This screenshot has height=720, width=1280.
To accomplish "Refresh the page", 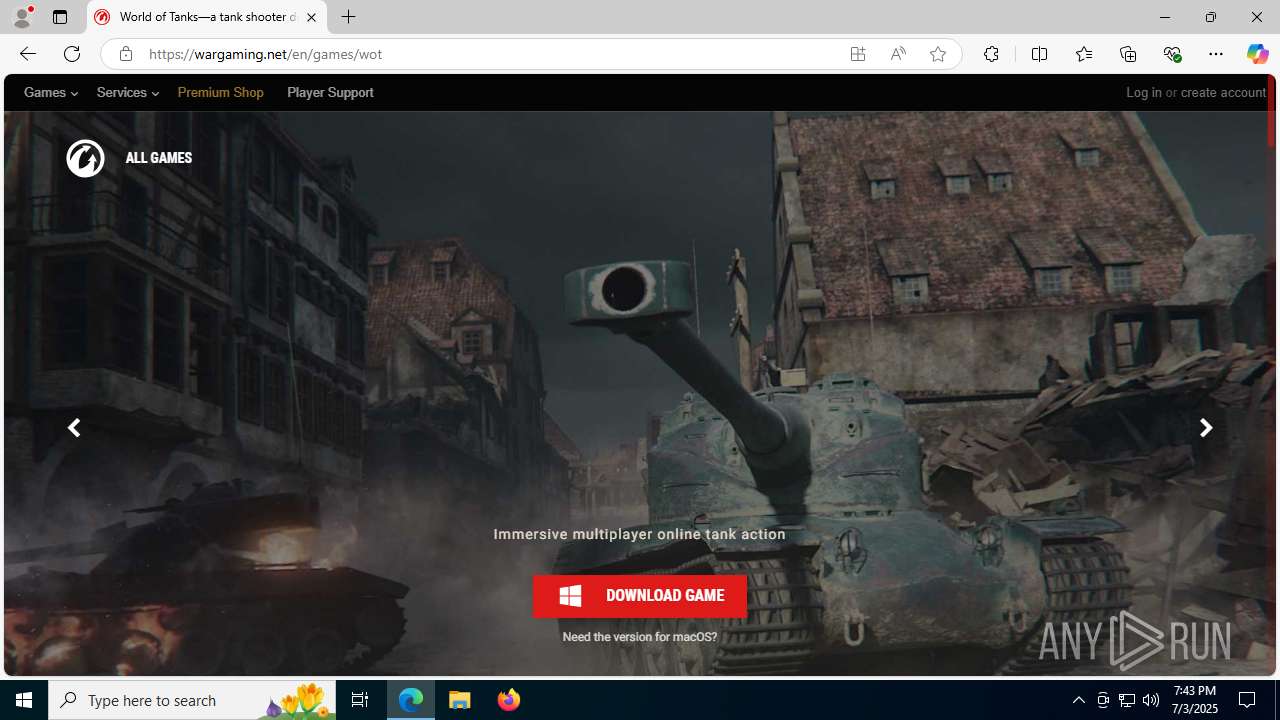I will point(71,54).
